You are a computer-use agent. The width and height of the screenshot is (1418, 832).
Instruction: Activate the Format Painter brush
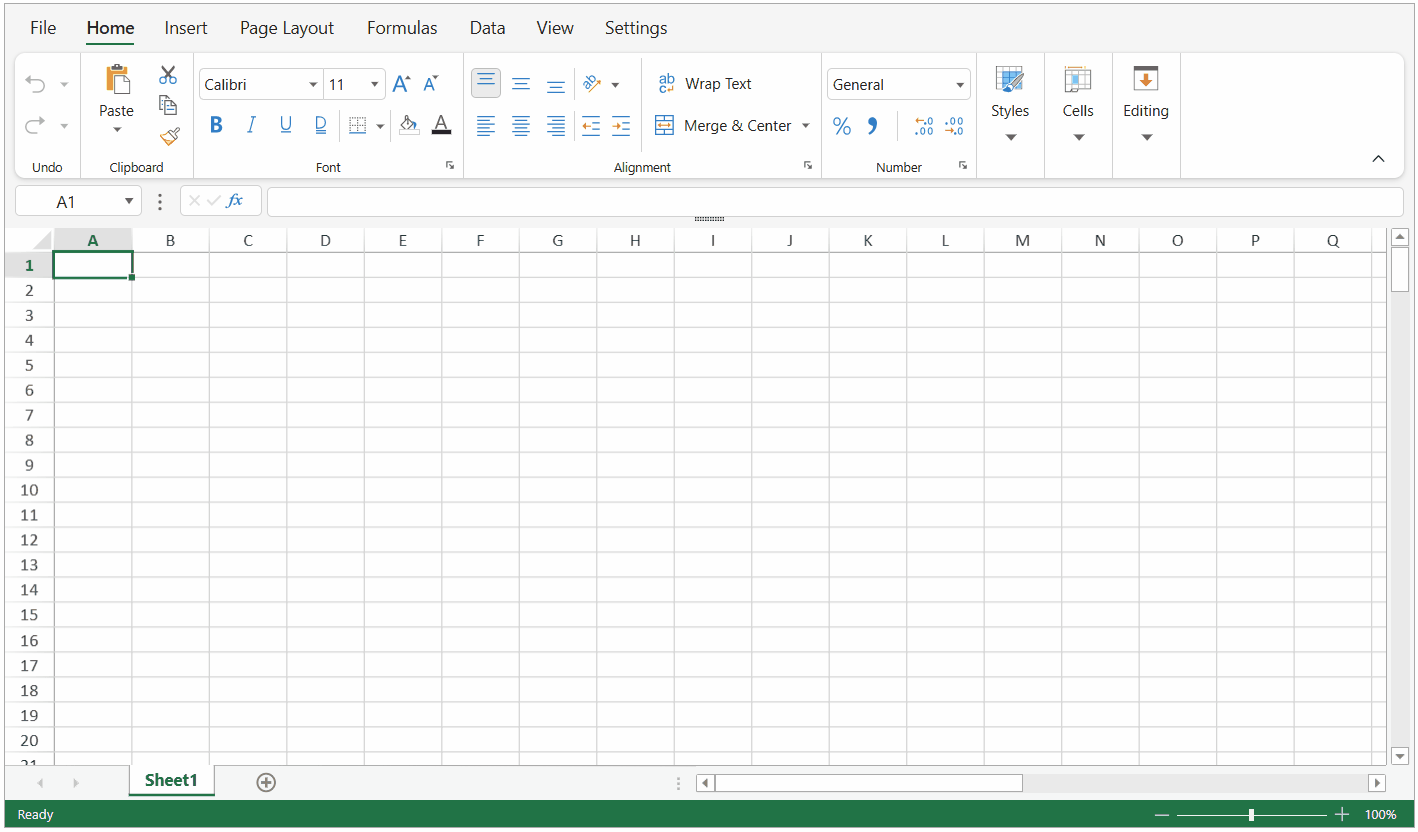169,136
